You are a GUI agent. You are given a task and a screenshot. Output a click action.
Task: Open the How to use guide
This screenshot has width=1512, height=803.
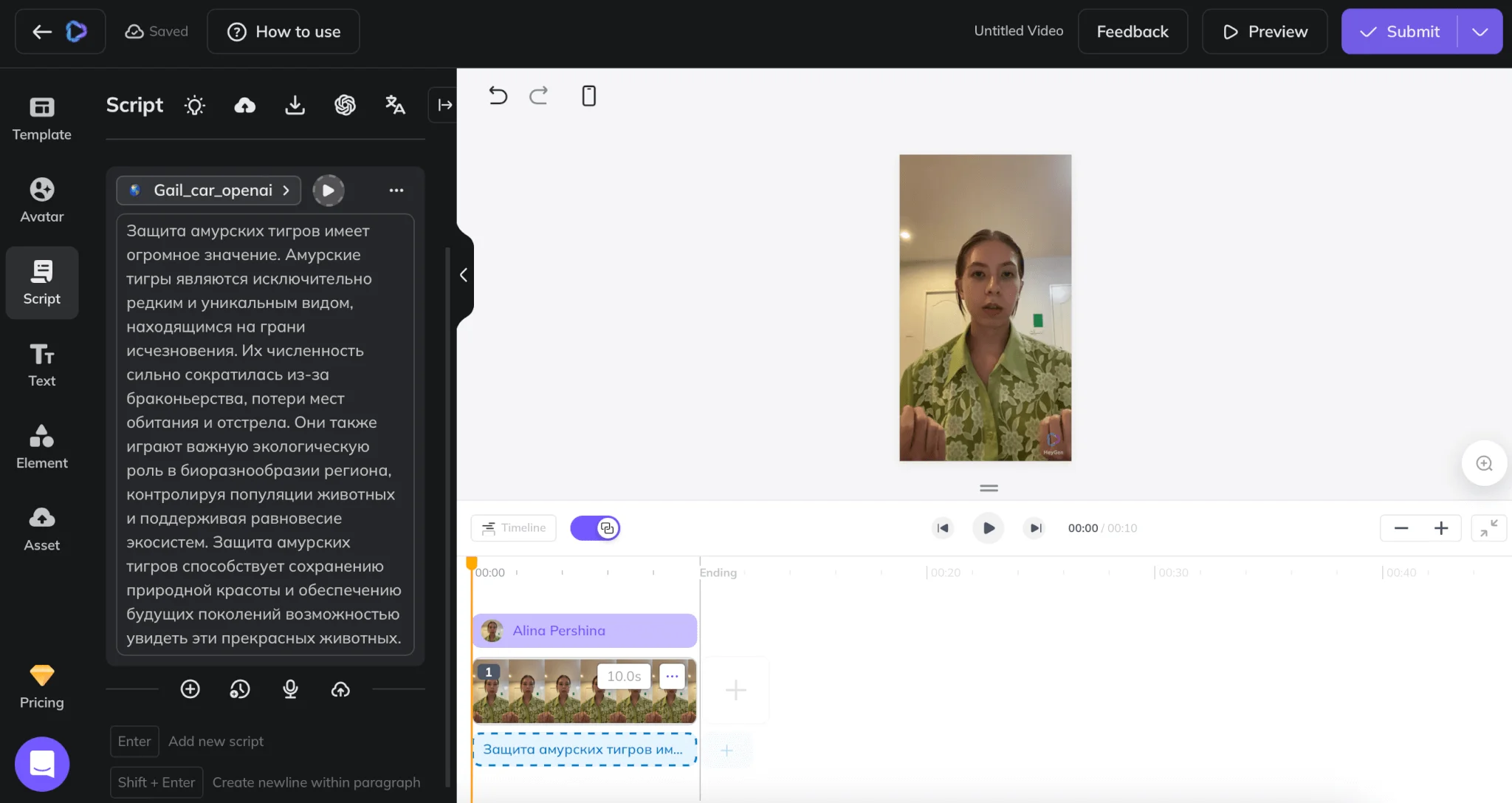283,32
